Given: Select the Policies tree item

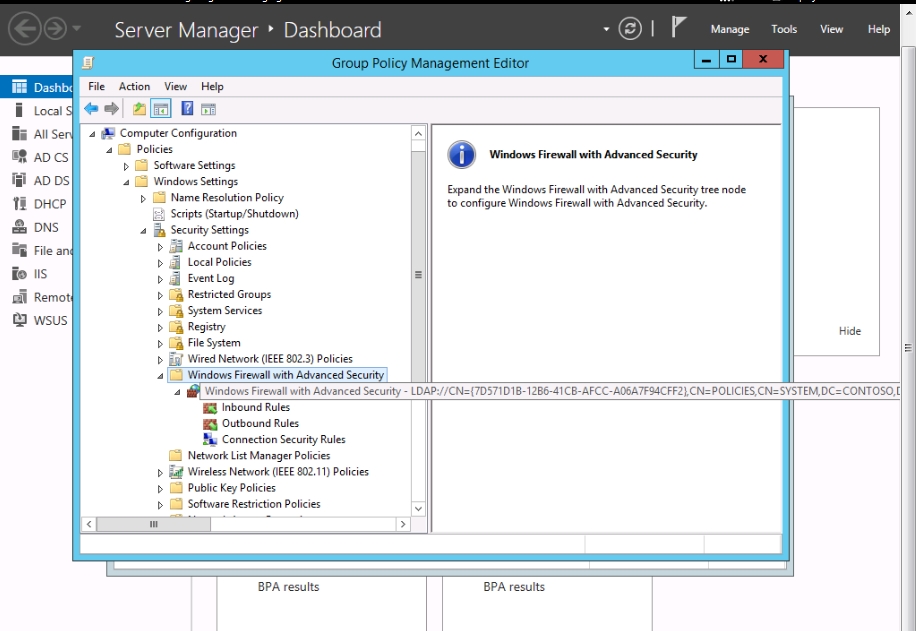Looking at the screenshot, I should (x=155, y=149).
